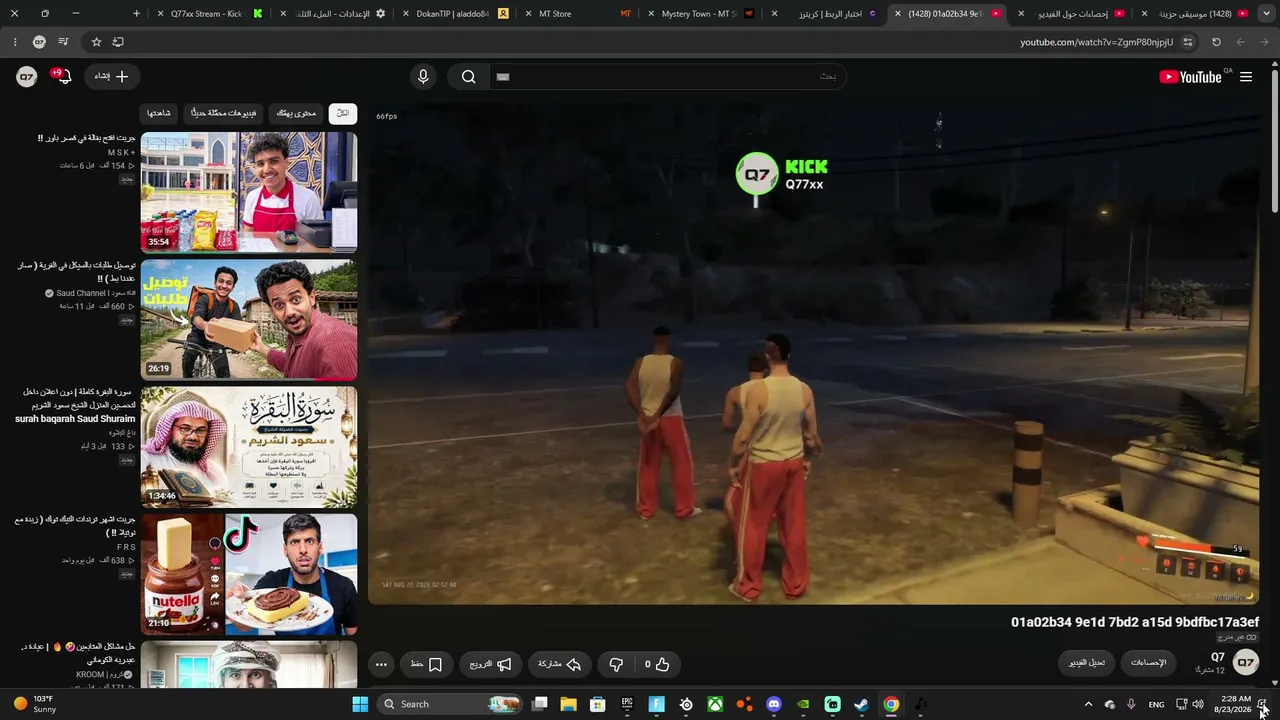Open Discord from the taskbar

(x=773, y=704)
